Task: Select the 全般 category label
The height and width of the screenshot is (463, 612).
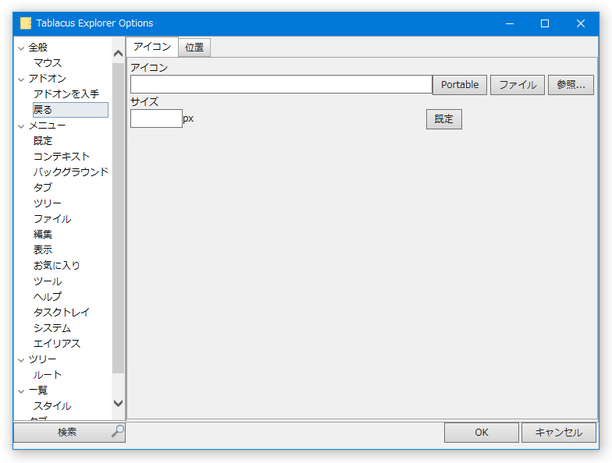Action: 38,48
